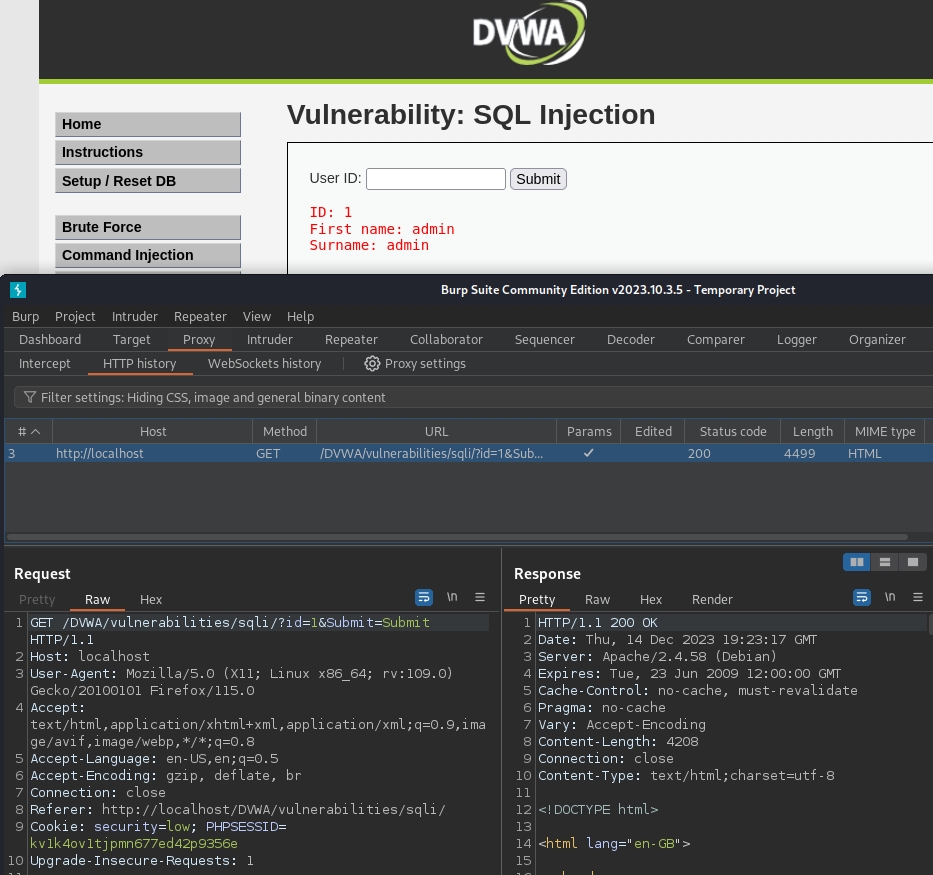The height and width of the screenshot is (875, 933).
Task: Select the localhost GET history row
Action: [300, 454]
